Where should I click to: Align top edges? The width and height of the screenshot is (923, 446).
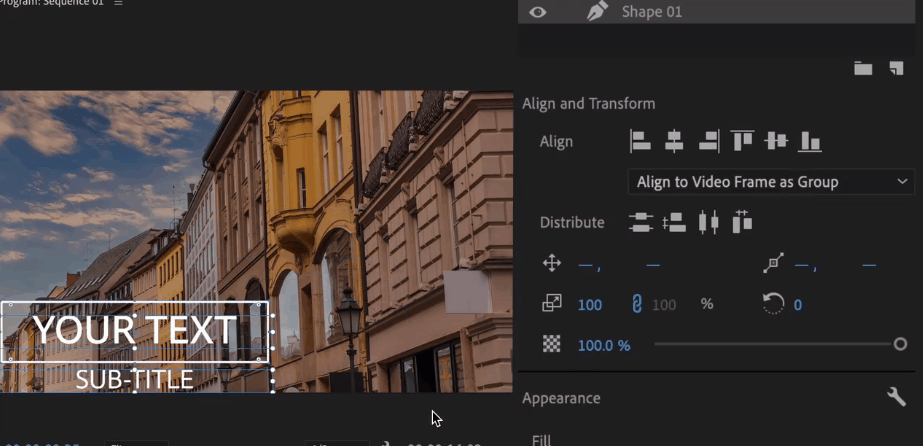point(742,141)
